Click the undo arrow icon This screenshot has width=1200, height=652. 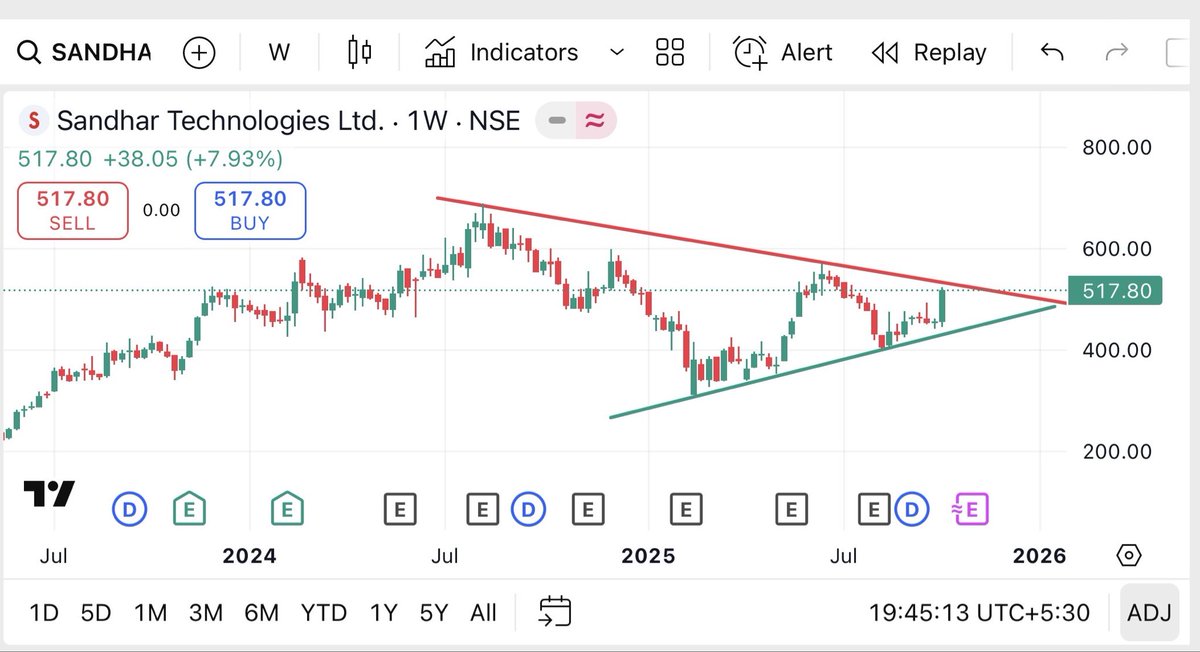pos(1051,52)
